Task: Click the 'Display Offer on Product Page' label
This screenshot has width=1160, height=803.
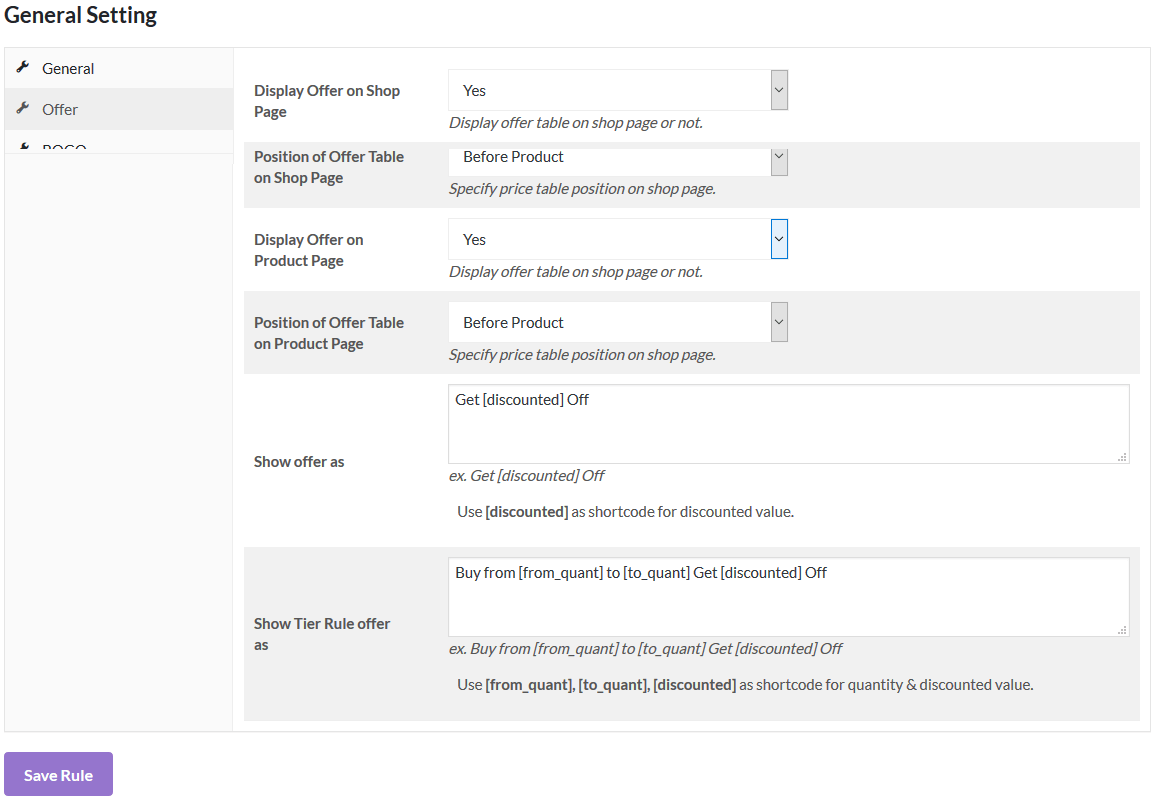Action: 309,250
